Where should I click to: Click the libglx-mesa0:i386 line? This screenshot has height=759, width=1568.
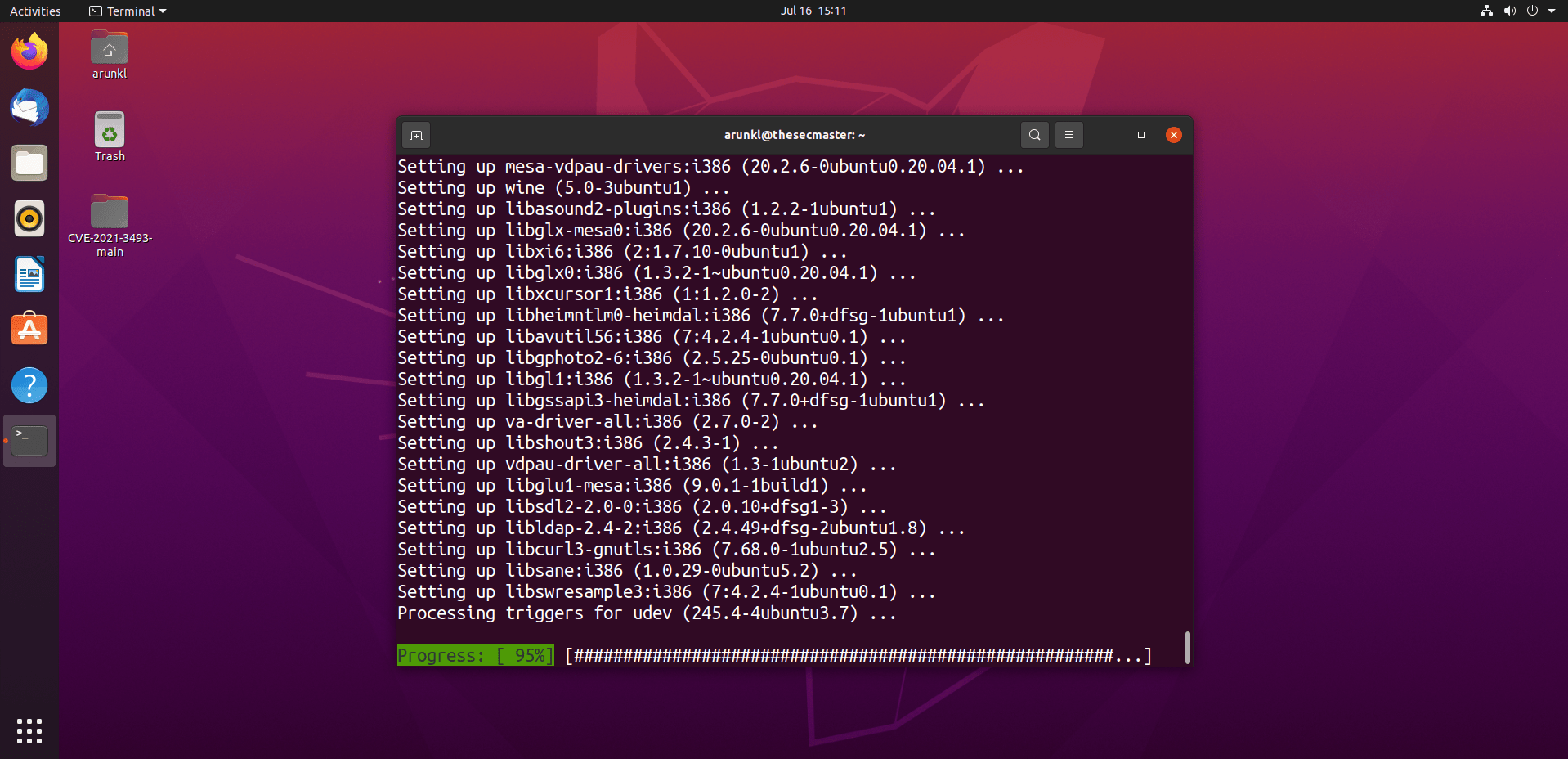point(682,230)
